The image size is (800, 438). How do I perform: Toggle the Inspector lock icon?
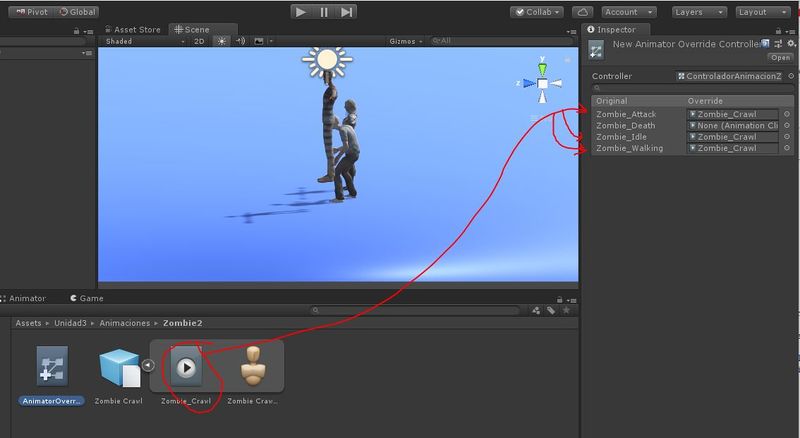(778, 31)
